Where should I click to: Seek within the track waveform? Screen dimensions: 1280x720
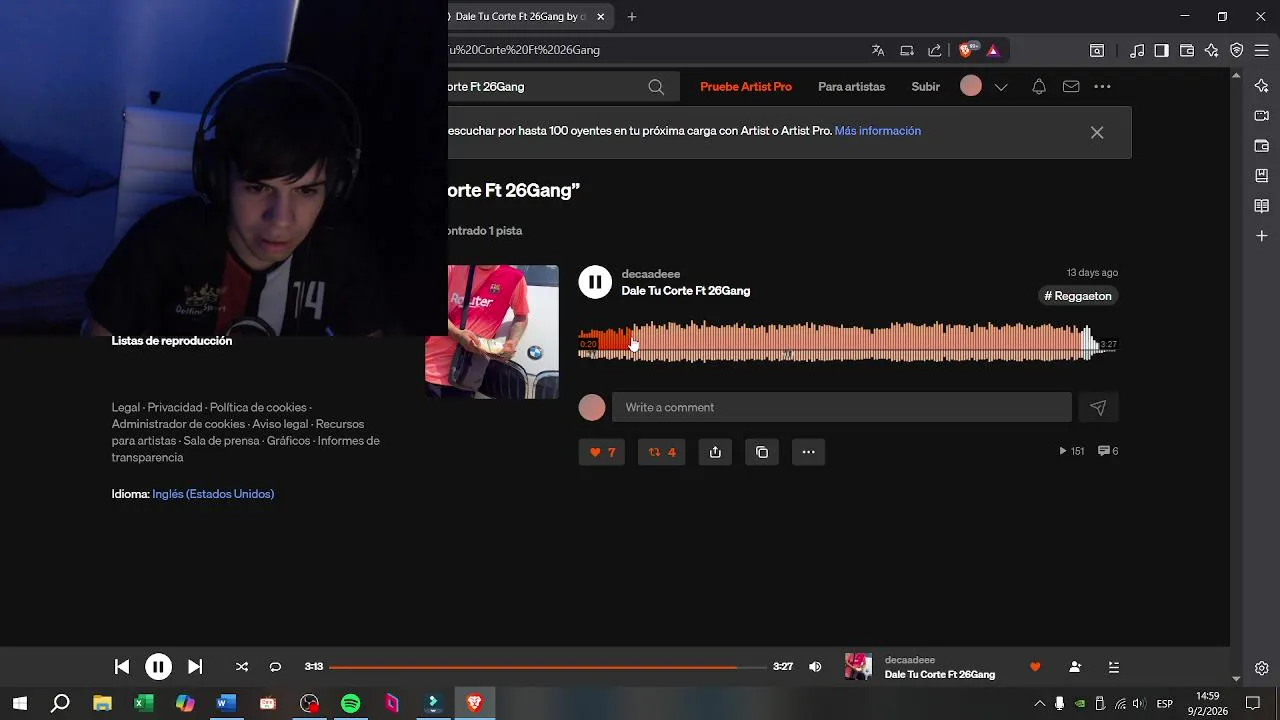pyautogui.click(x=847, y=342)
